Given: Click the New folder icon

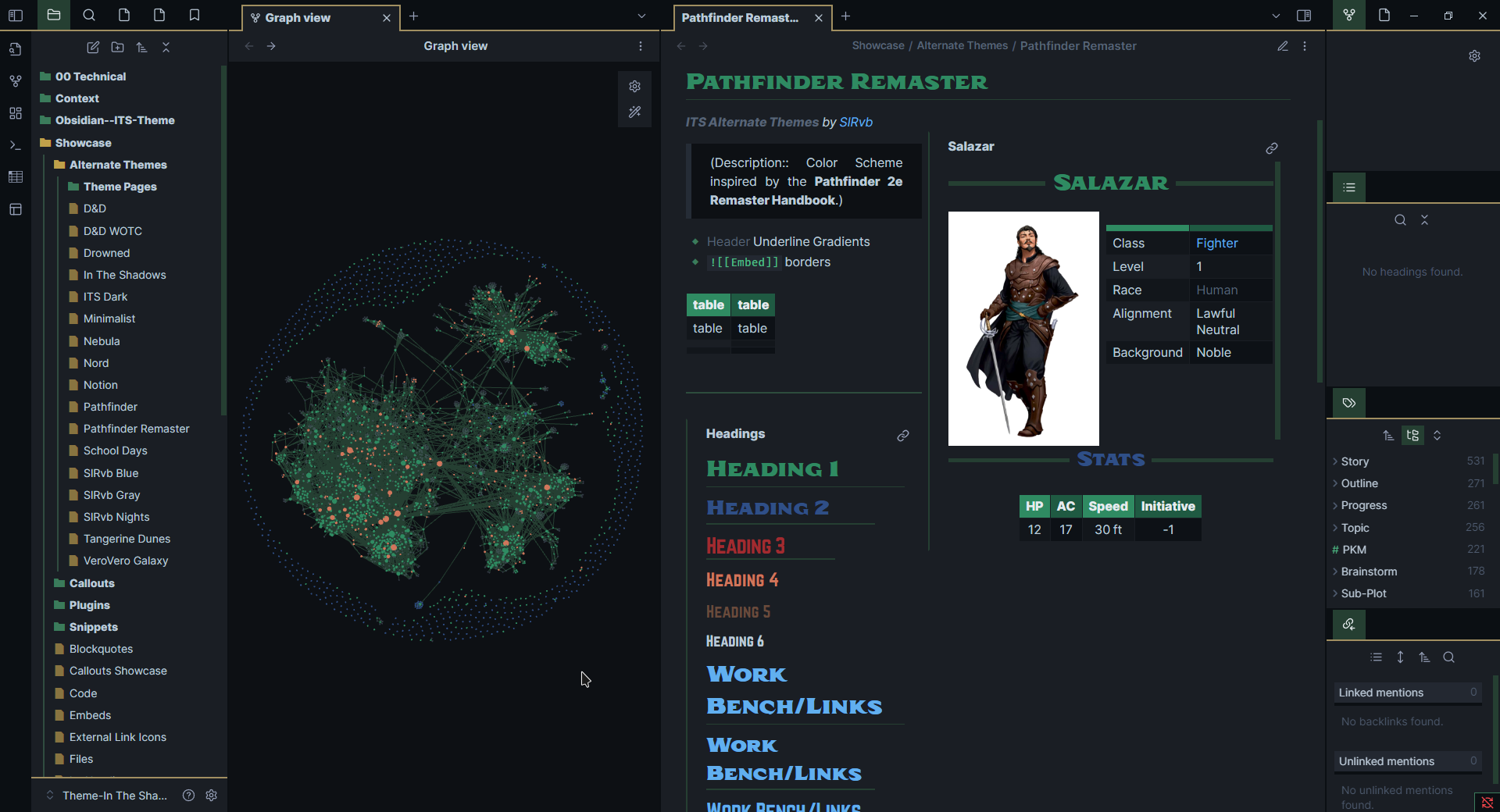Looking at the screenshot, I should click(x=117, y=48).
